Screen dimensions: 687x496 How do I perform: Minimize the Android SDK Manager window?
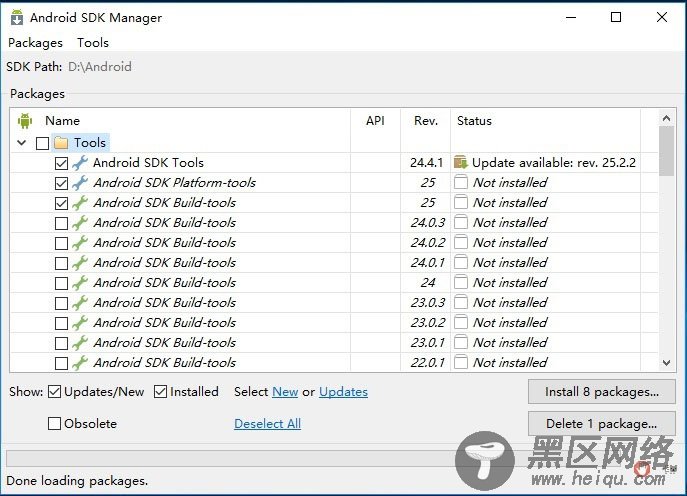[571, 18]
